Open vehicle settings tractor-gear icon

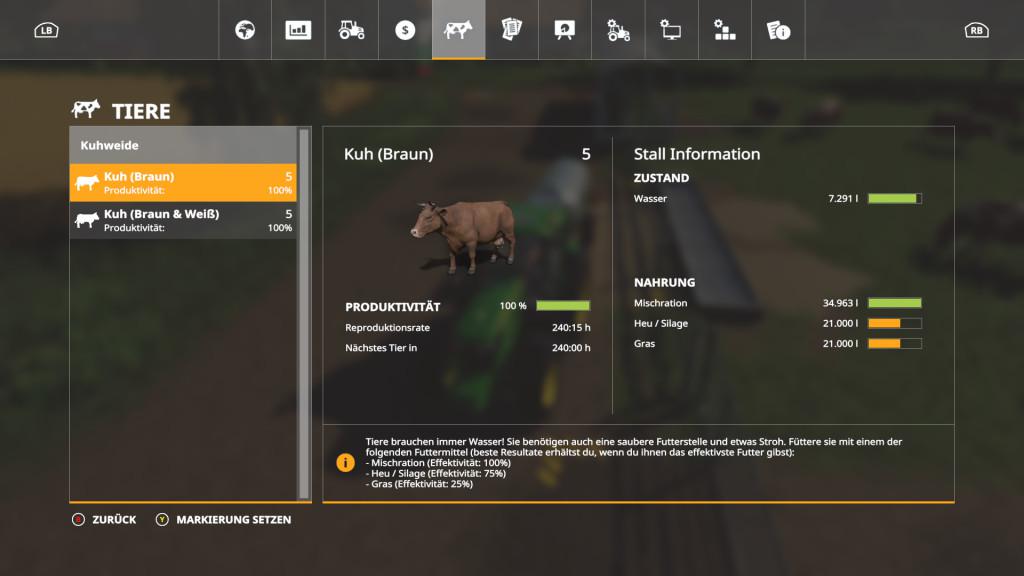[x=618, y=30]
